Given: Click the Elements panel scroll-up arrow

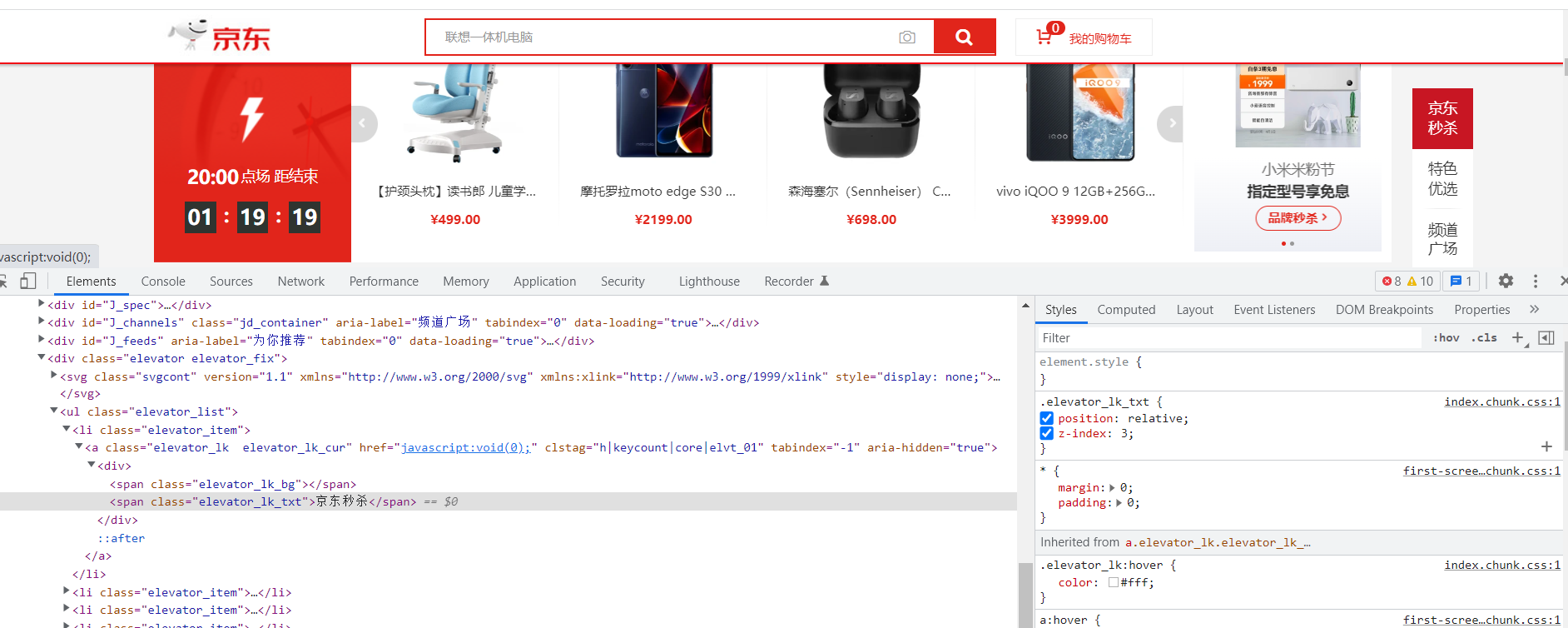Looking at the screenshot, I should [1025, 306].
